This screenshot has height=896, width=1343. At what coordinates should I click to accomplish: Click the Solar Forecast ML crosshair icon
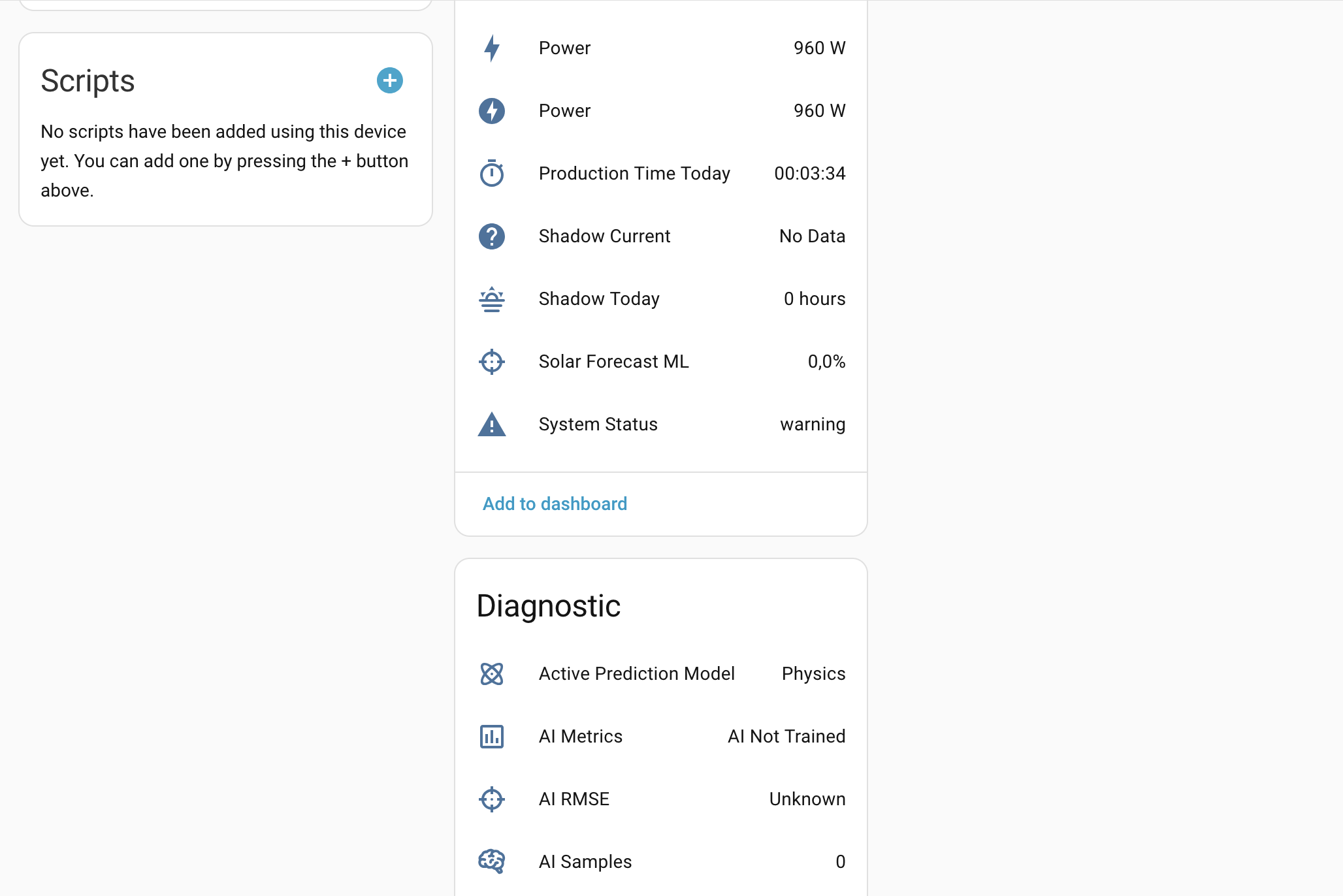tap(492, 362)
